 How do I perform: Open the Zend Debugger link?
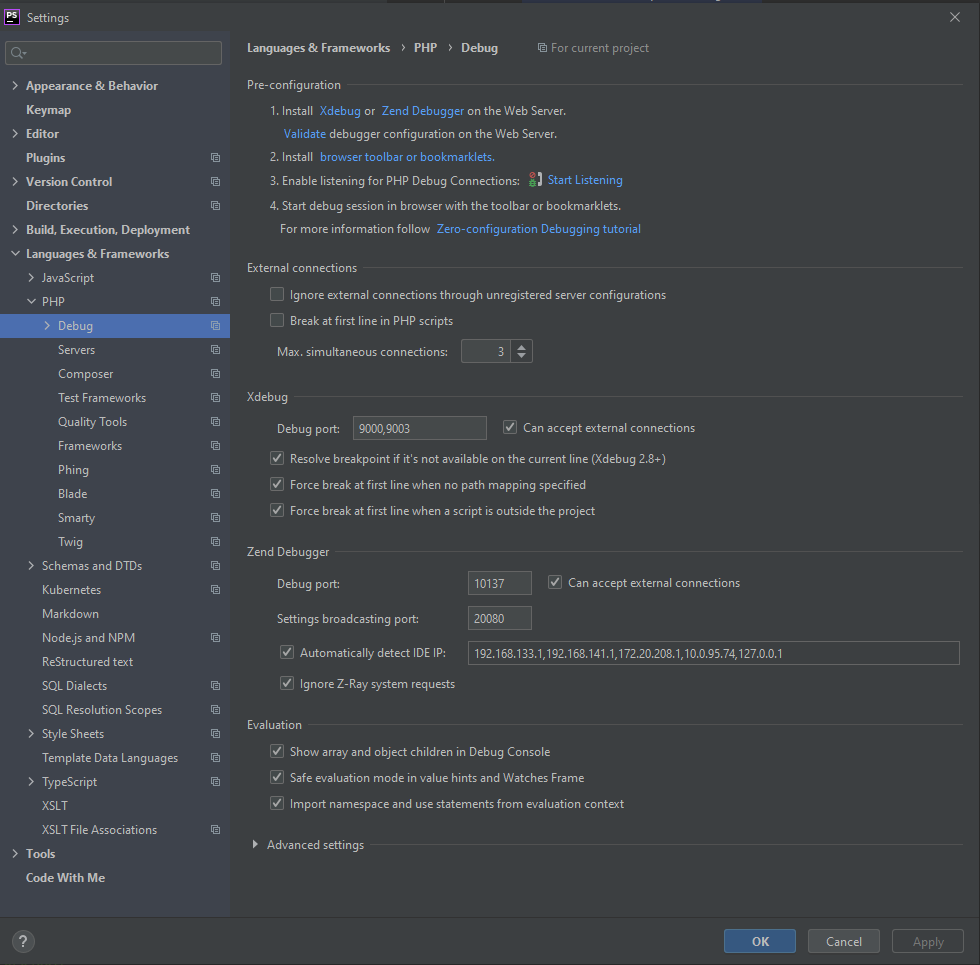[422, 111]
